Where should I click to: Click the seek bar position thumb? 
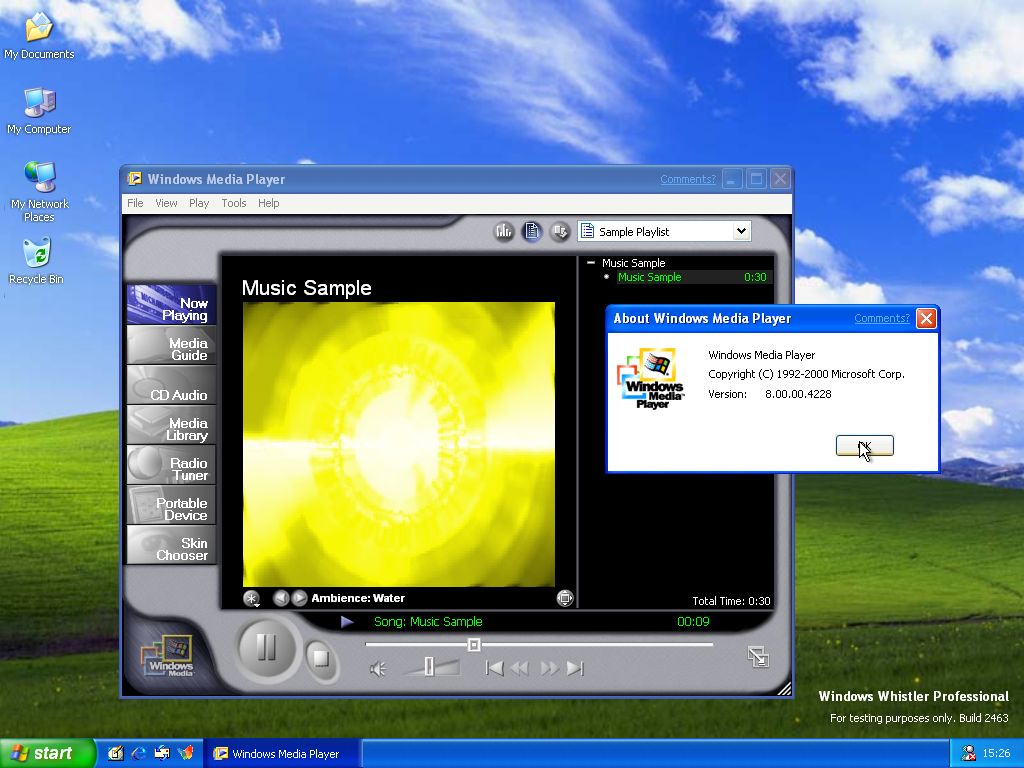click(x=474, y=645)
